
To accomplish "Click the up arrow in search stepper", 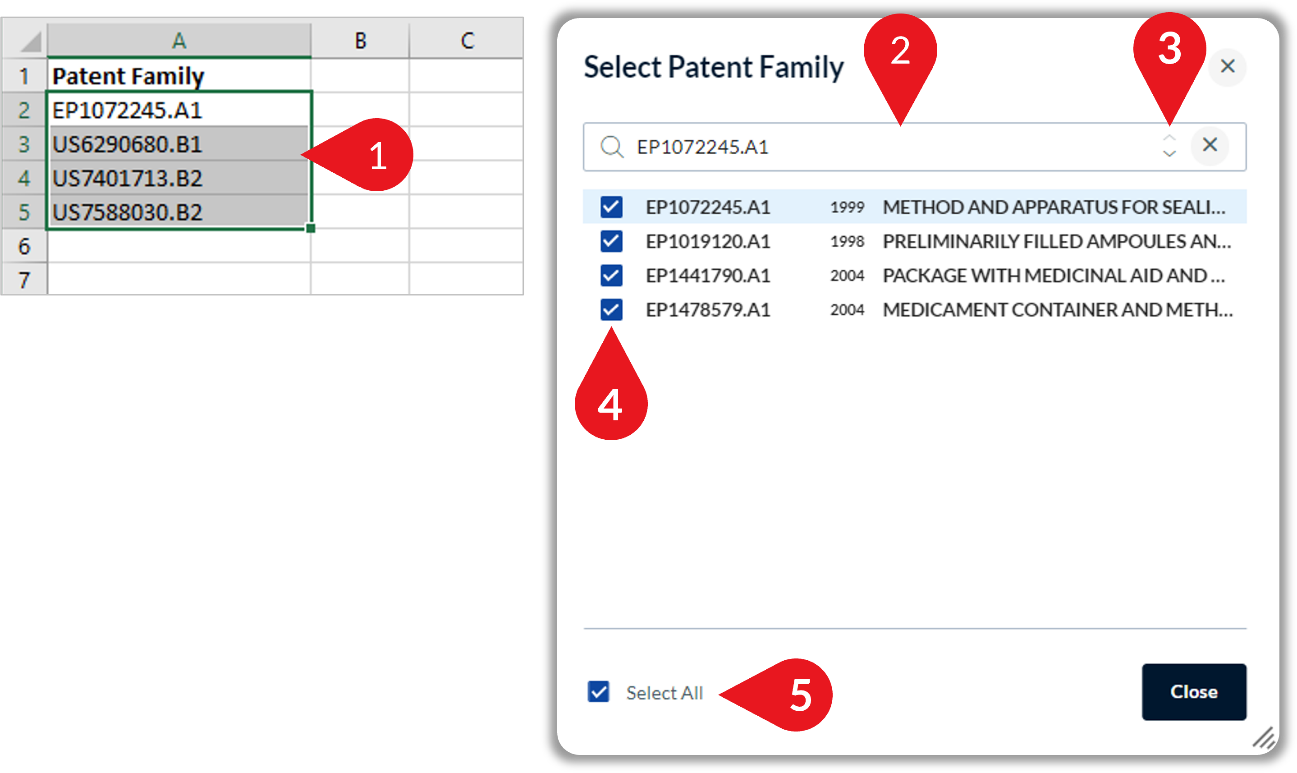I will (1169, 138).
